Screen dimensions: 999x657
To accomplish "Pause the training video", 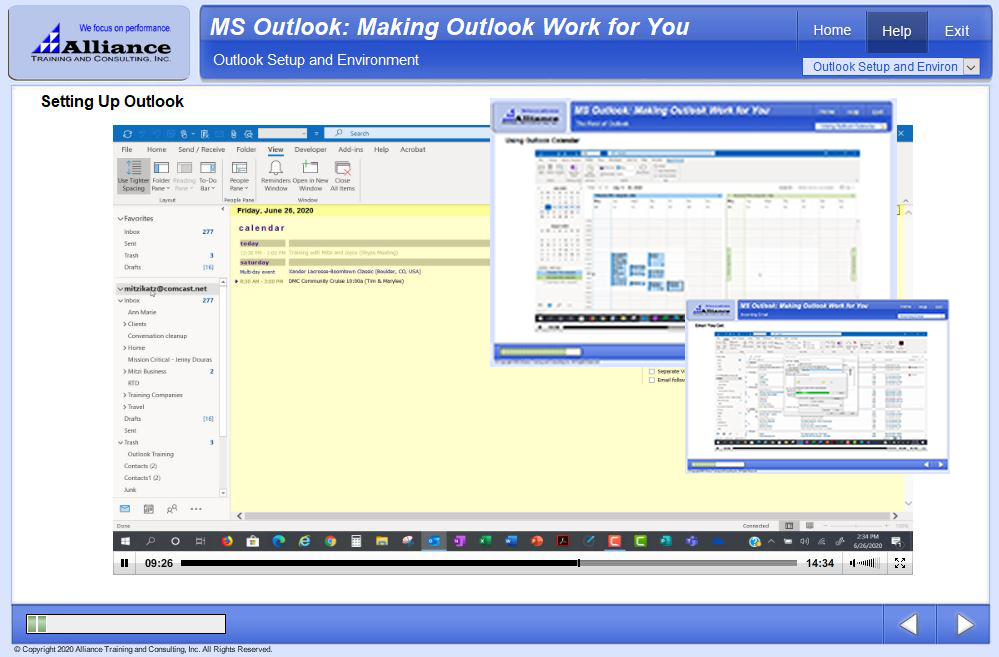I will pos(125,563).
